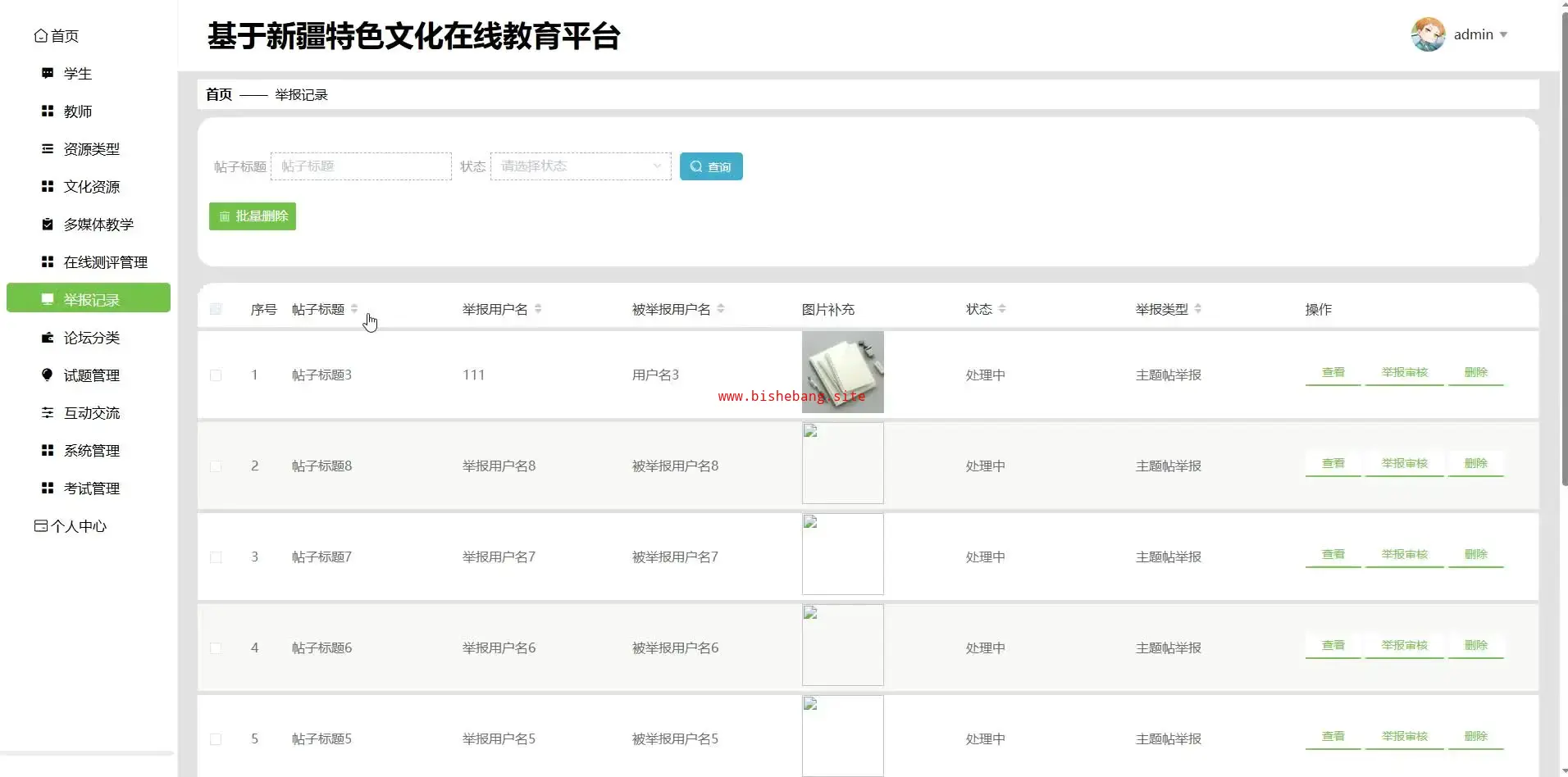Click 删除 for 帖子标题7 row

tap(1476, 555)
